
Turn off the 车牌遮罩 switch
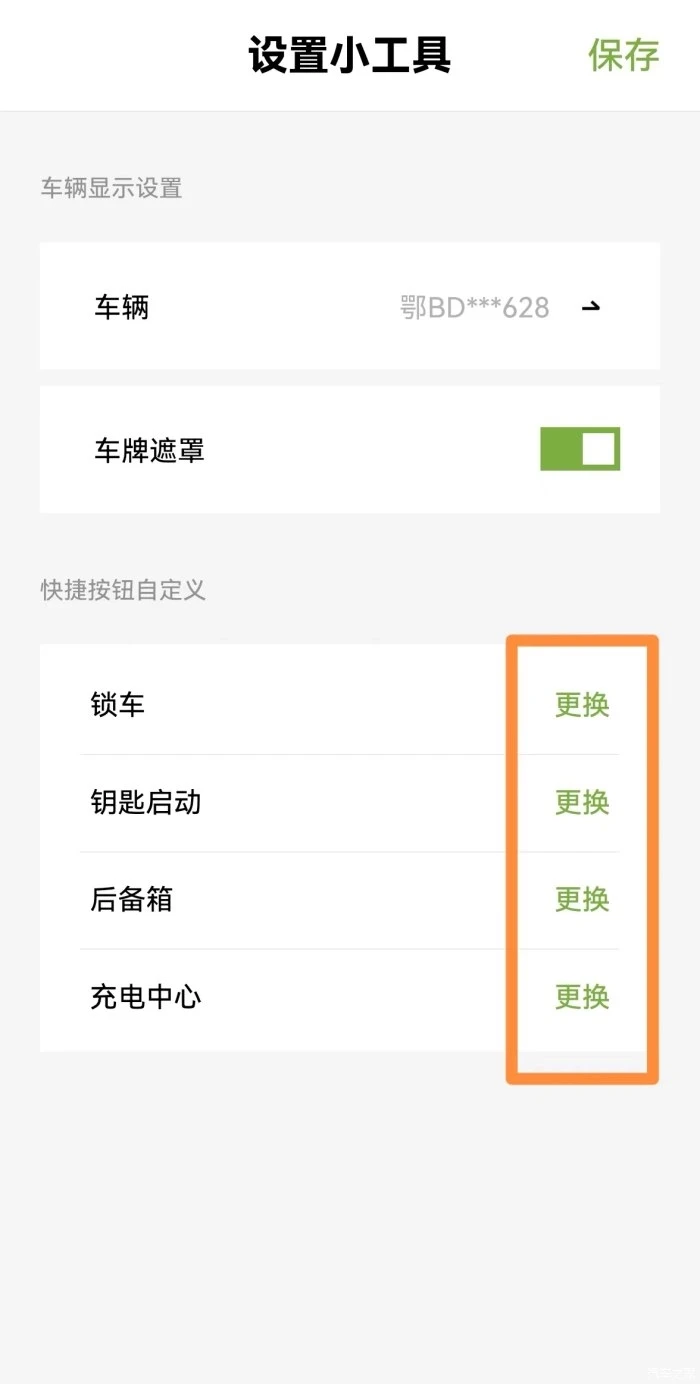tap(580, 449)
